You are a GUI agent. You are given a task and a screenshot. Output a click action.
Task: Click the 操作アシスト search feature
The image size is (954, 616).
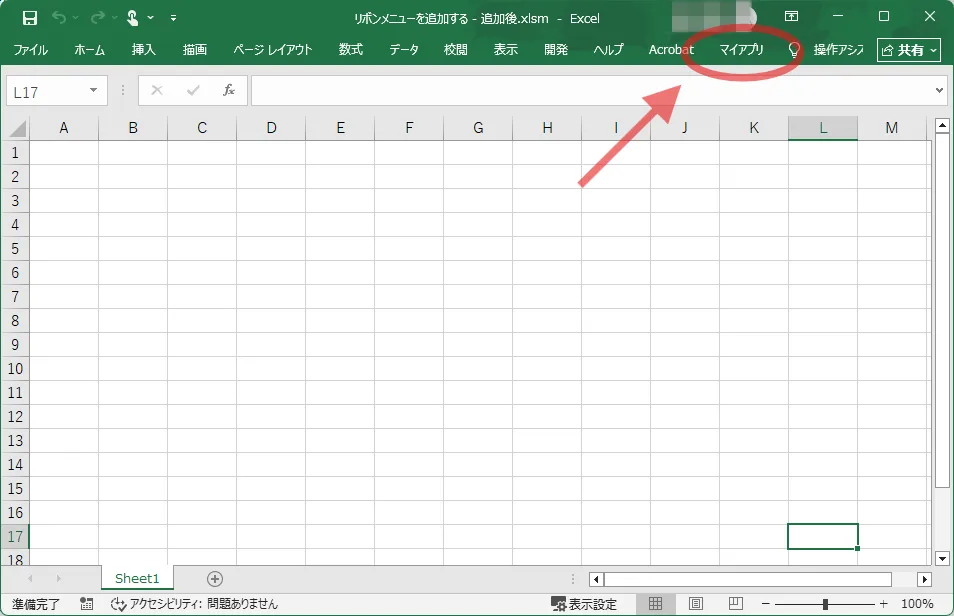tap(837, 49)
